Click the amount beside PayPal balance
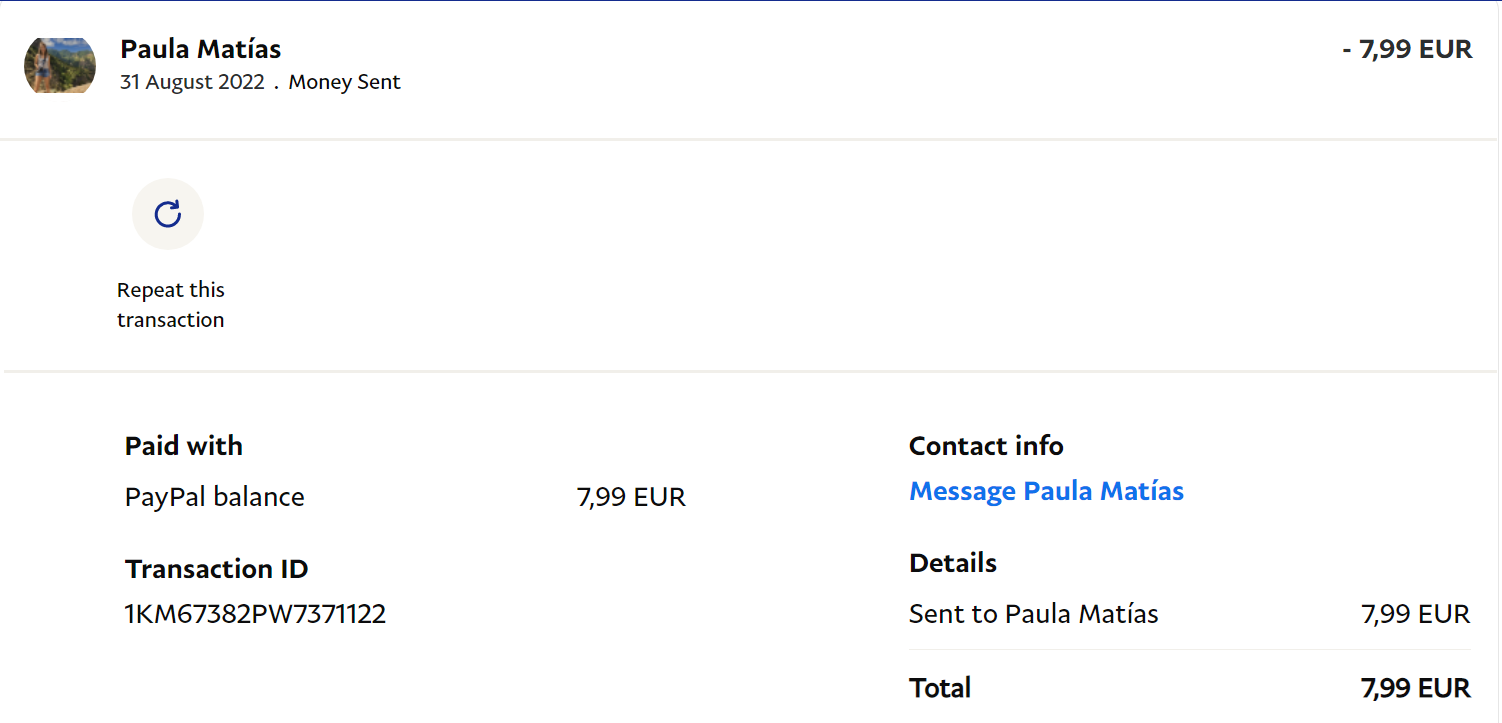1502x723 pixels. (631, 497)
